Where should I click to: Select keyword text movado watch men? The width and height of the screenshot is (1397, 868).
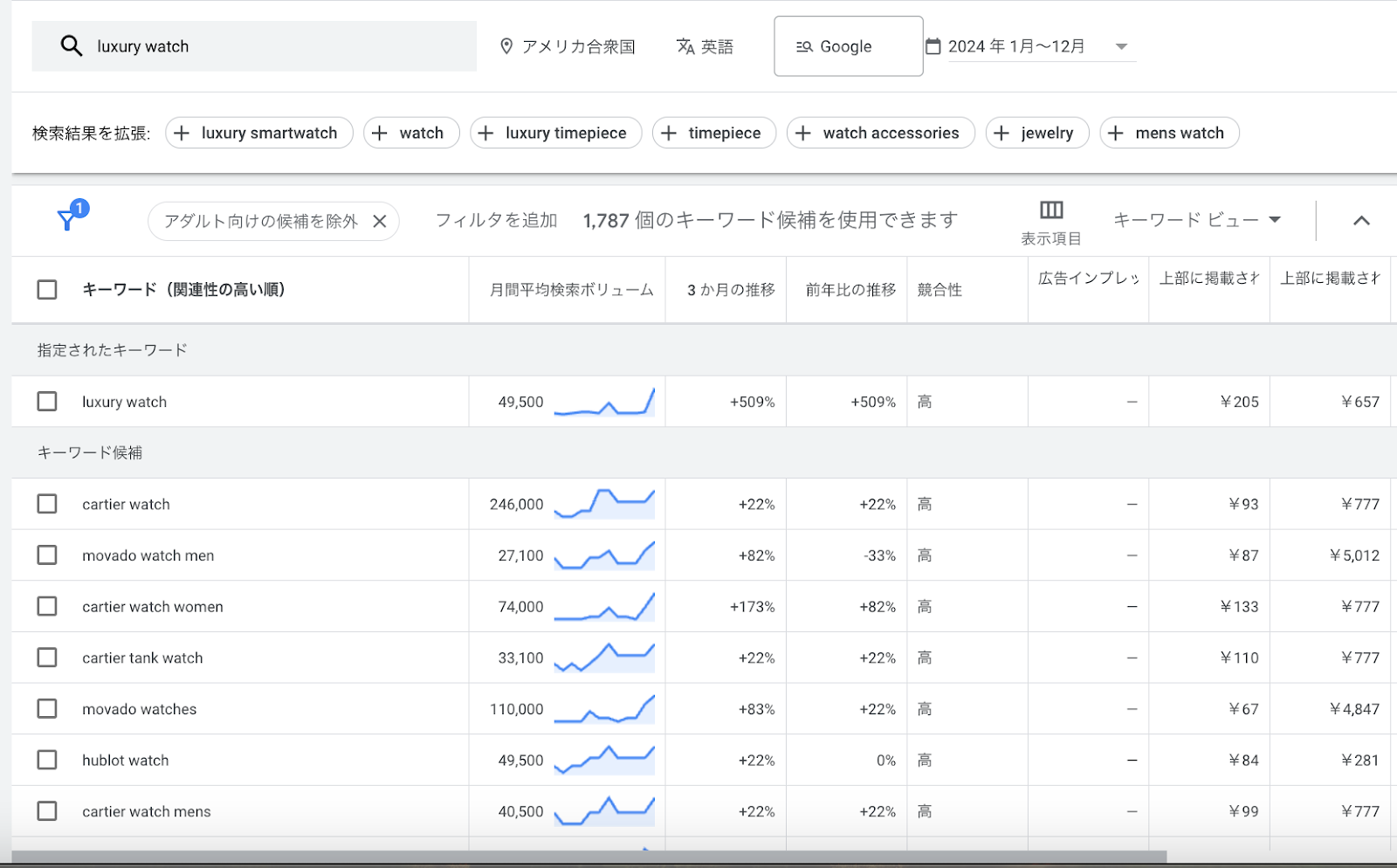click(148, 555)
